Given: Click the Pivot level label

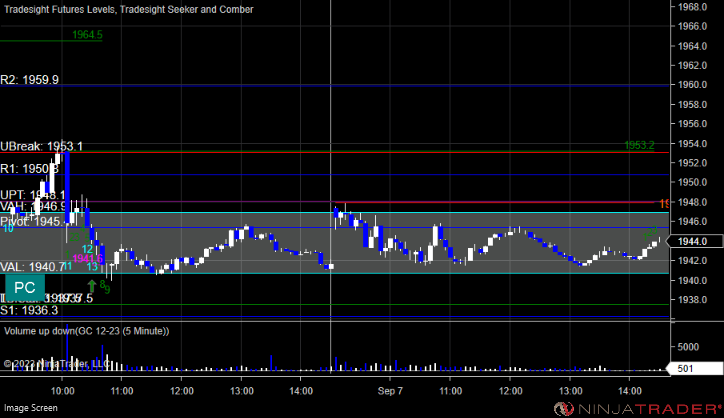Looking at the screenshot, I should (36, 221).
